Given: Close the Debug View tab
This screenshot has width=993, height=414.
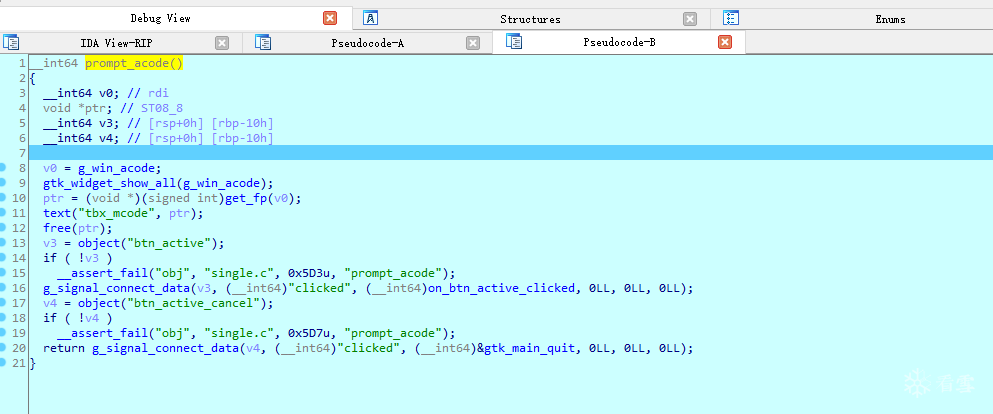Looking at the screenshot, I should [x=330, y=18].
